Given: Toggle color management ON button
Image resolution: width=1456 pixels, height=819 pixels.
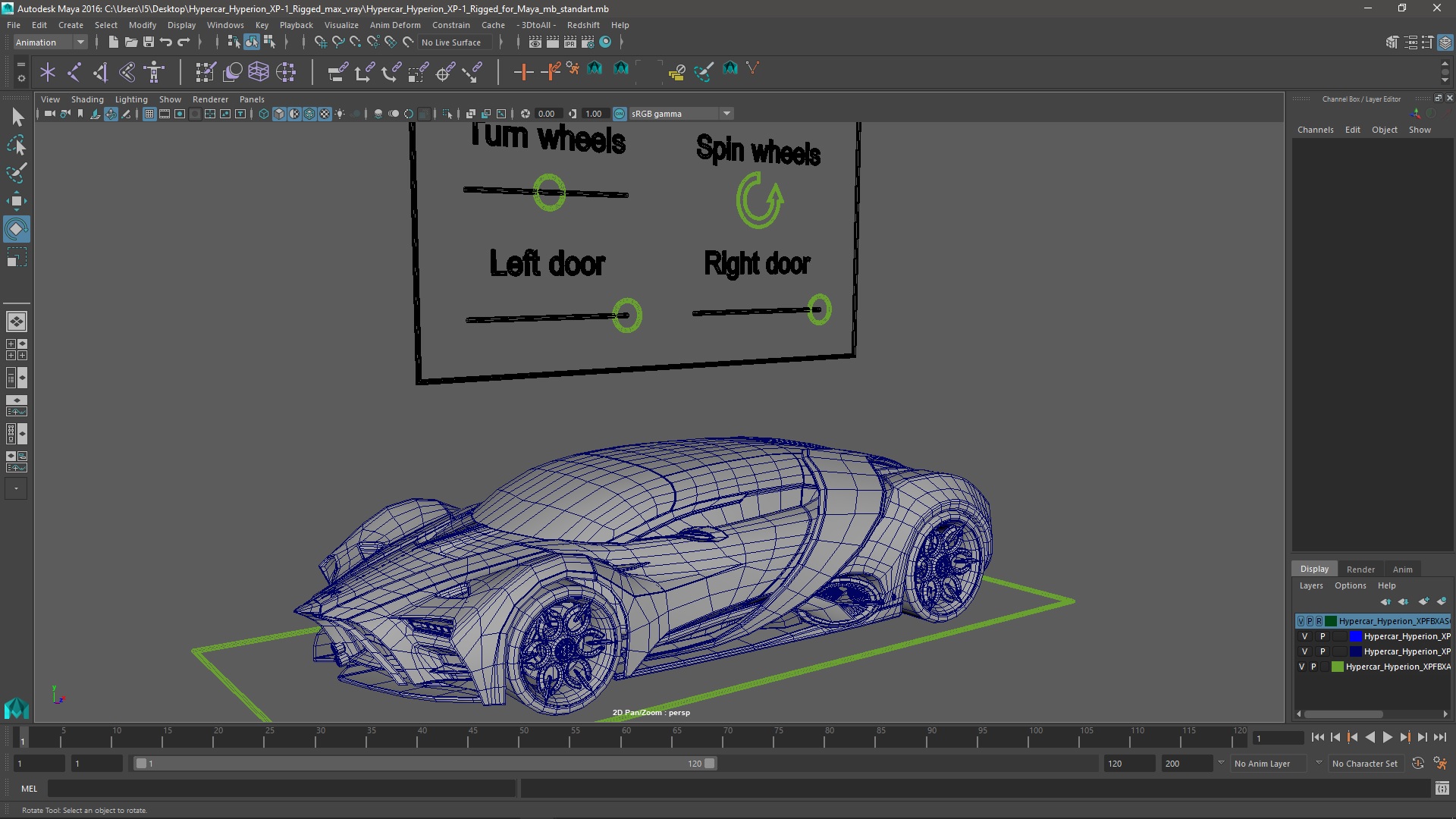Looking at the screenshot, I should [x=620, y=114].
